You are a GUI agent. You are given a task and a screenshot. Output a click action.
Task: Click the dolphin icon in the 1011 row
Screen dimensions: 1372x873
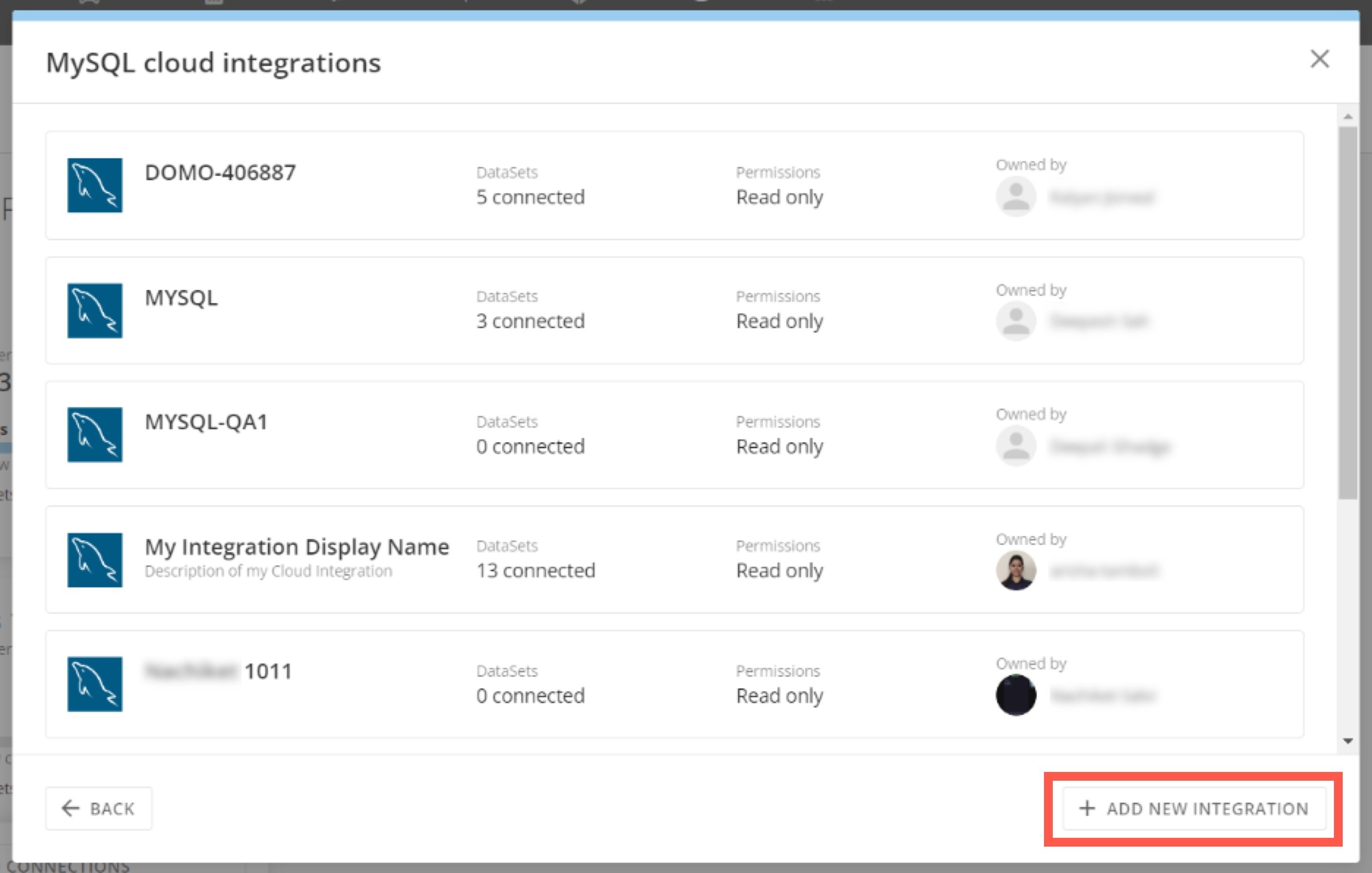pos(95,684)
